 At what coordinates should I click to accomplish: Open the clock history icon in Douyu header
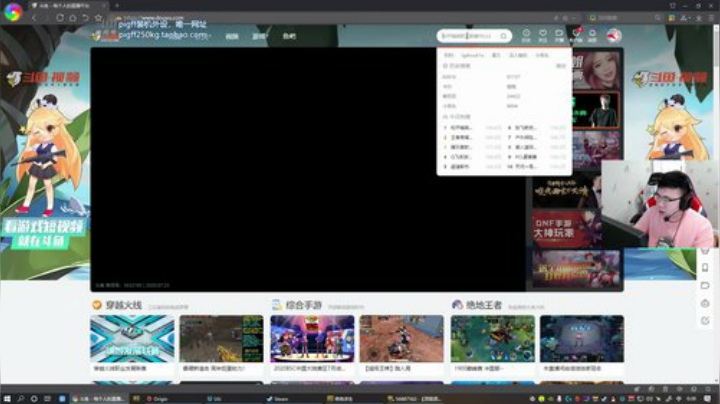[526, 35]
